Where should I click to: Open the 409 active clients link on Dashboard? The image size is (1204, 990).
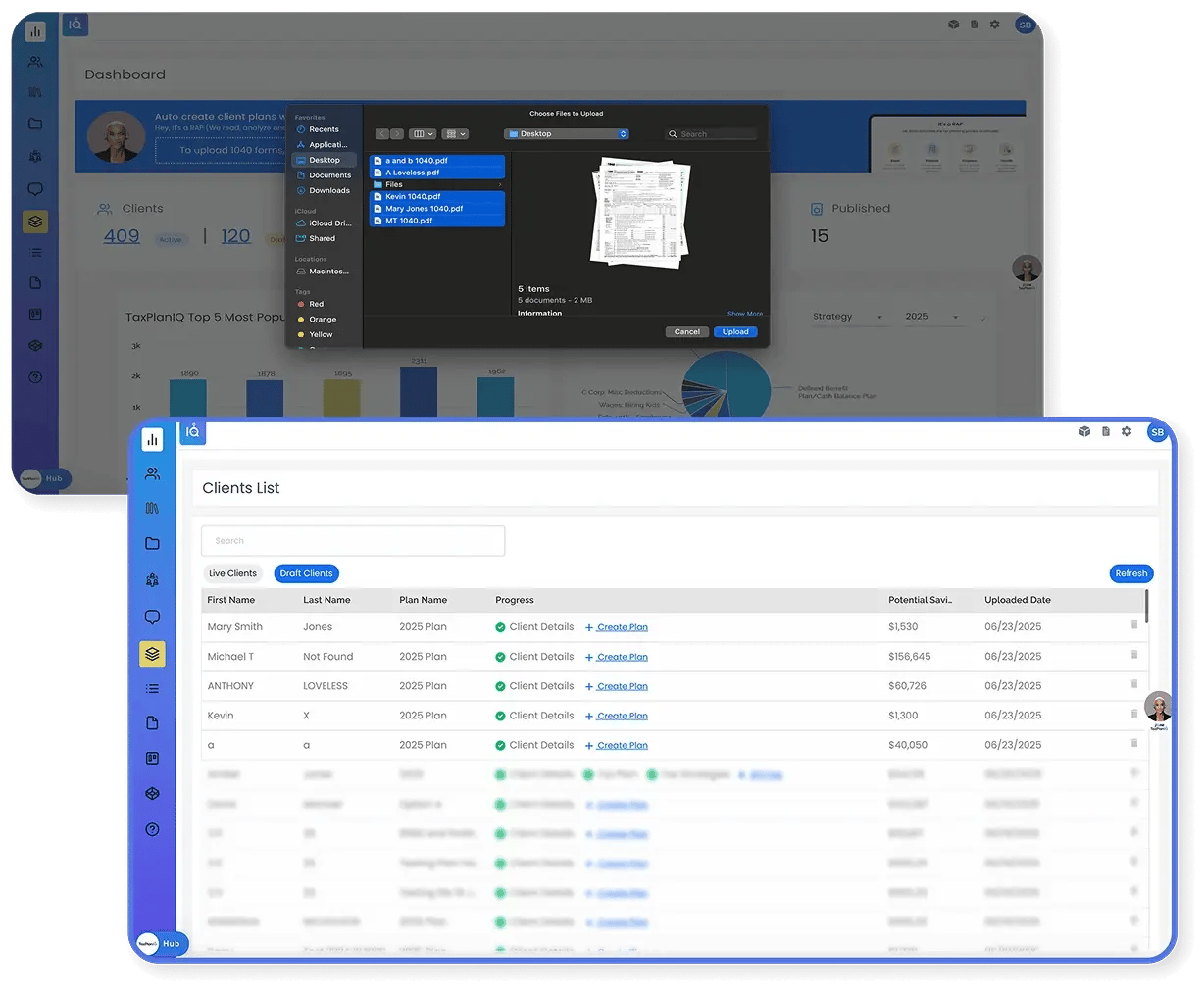122,236
